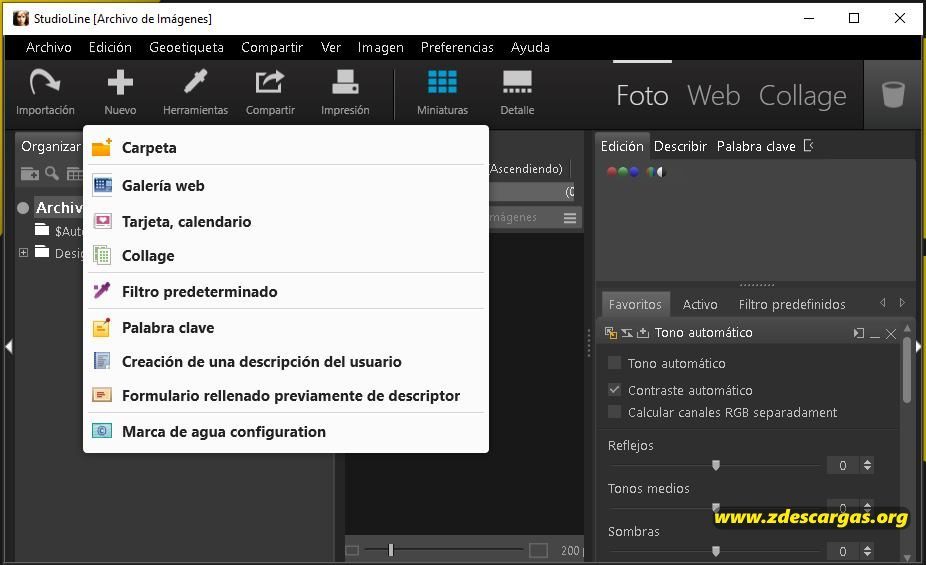Screen dimensions: 926x565
Task: Click the flip icon in Tono automático header
Action: (x=627, y=333)
